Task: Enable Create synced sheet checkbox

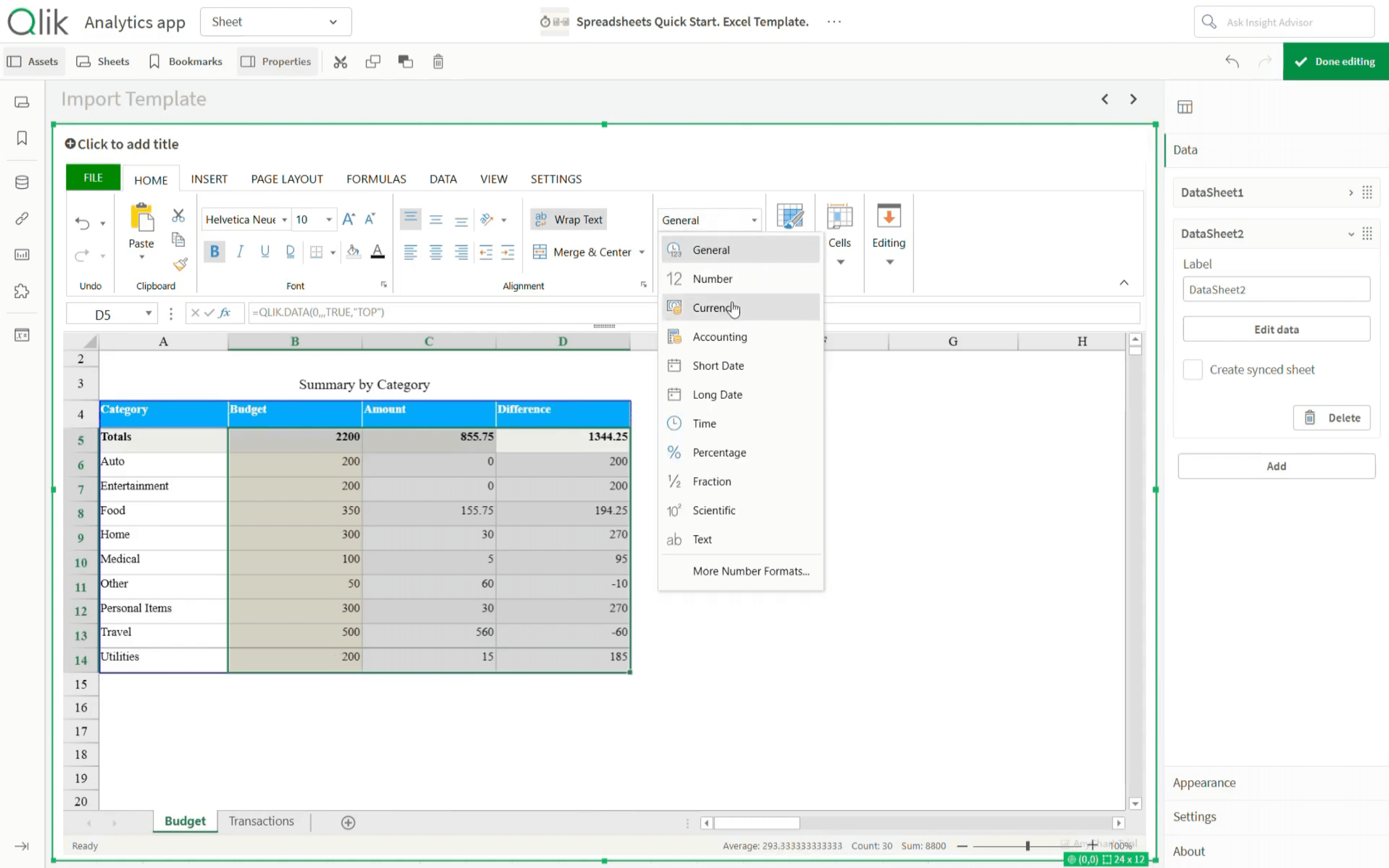Action: click(x=1192, y=370)
